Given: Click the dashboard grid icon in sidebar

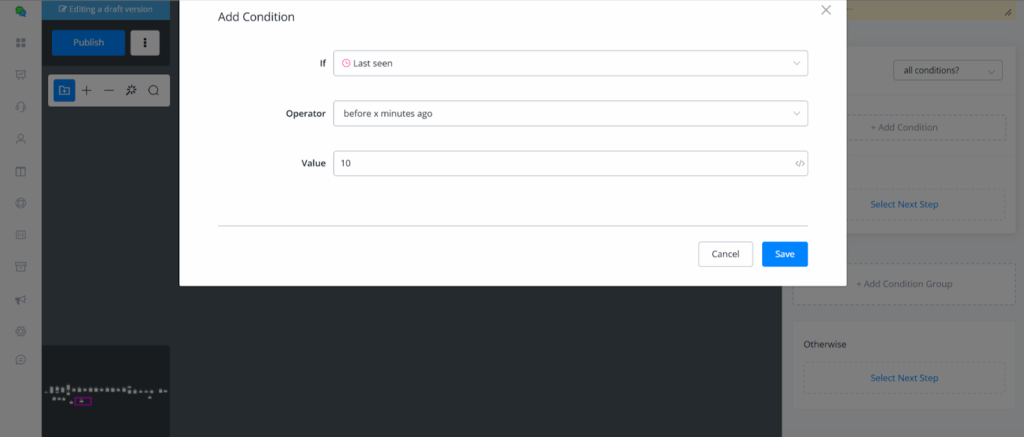Looking at the screenshot, I should click(20, 43).
